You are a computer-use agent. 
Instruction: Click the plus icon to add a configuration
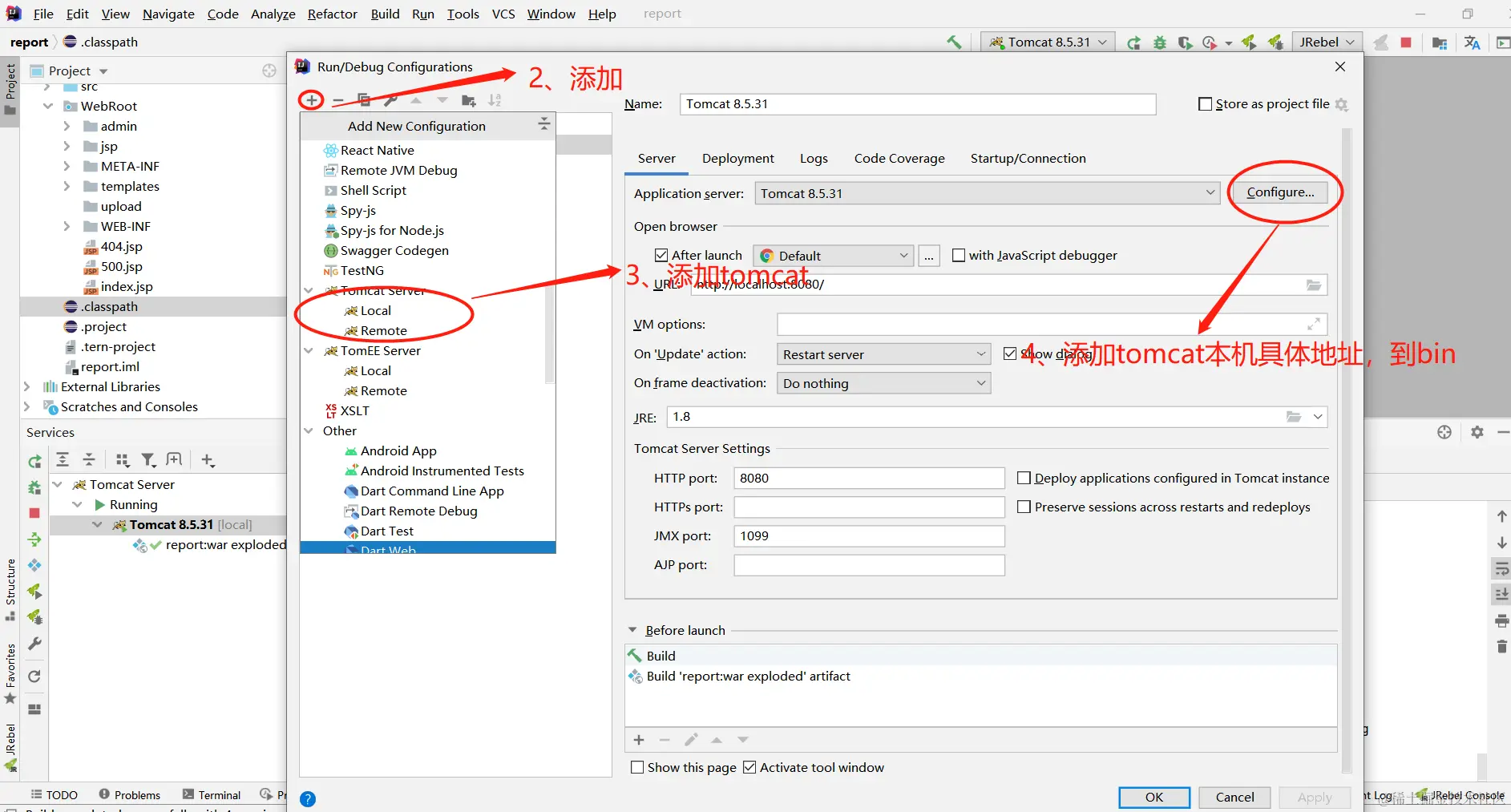pyautogui.click(x=311, y=100)
